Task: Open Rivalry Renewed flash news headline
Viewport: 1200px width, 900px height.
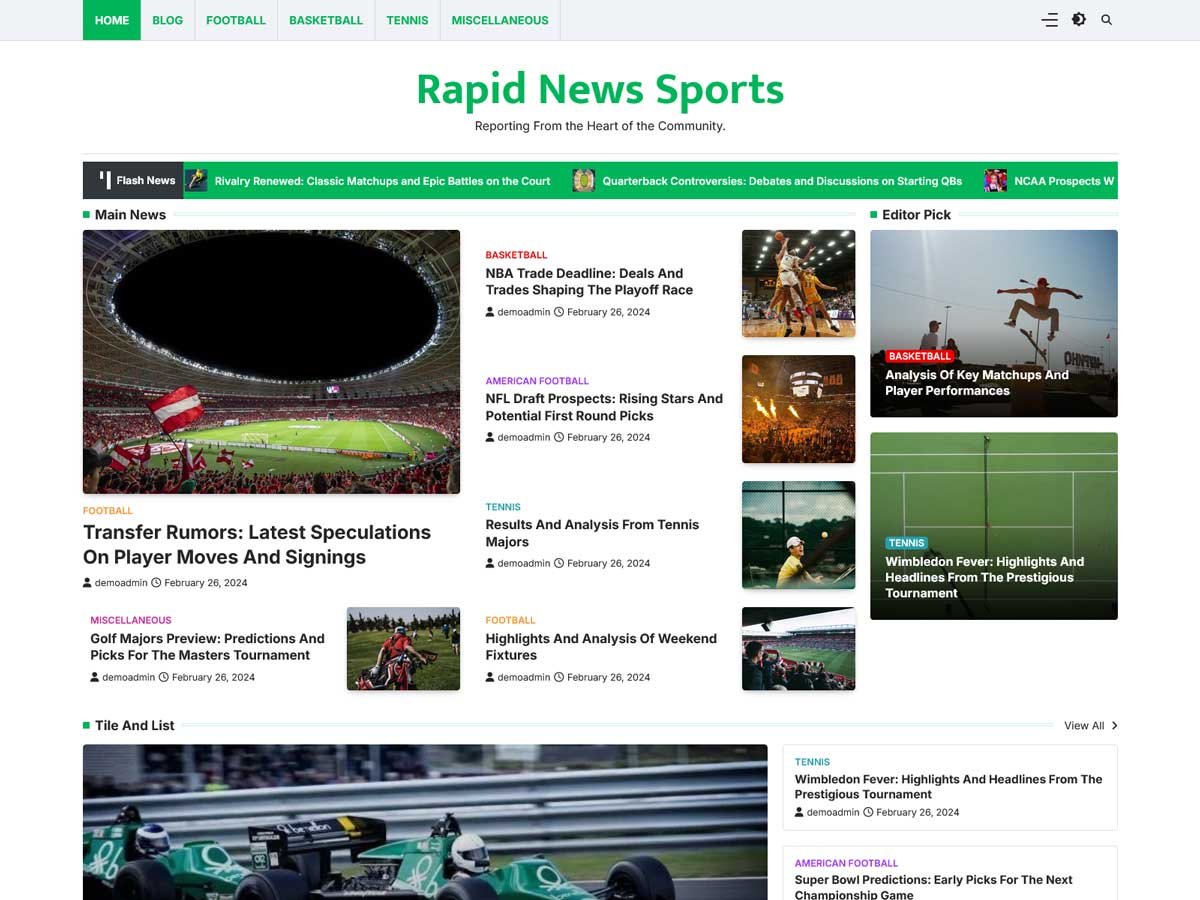Action: tap(382, 181)
